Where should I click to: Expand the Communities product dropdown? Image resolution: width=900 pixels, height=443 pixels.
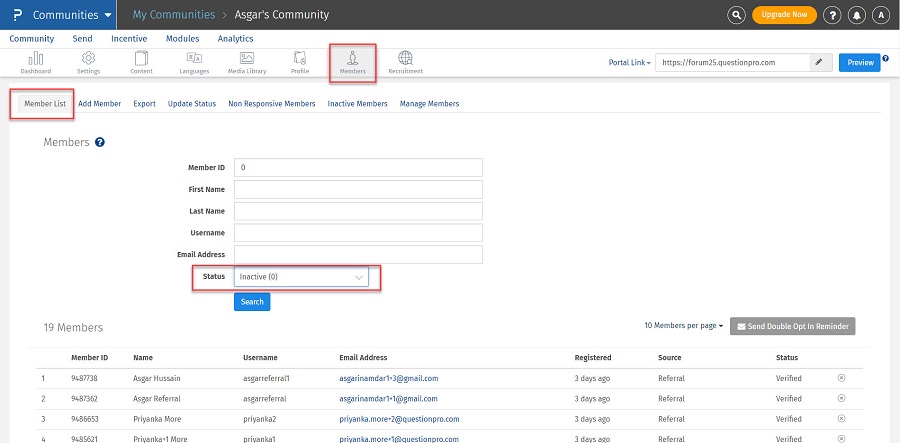click(71, 15)
